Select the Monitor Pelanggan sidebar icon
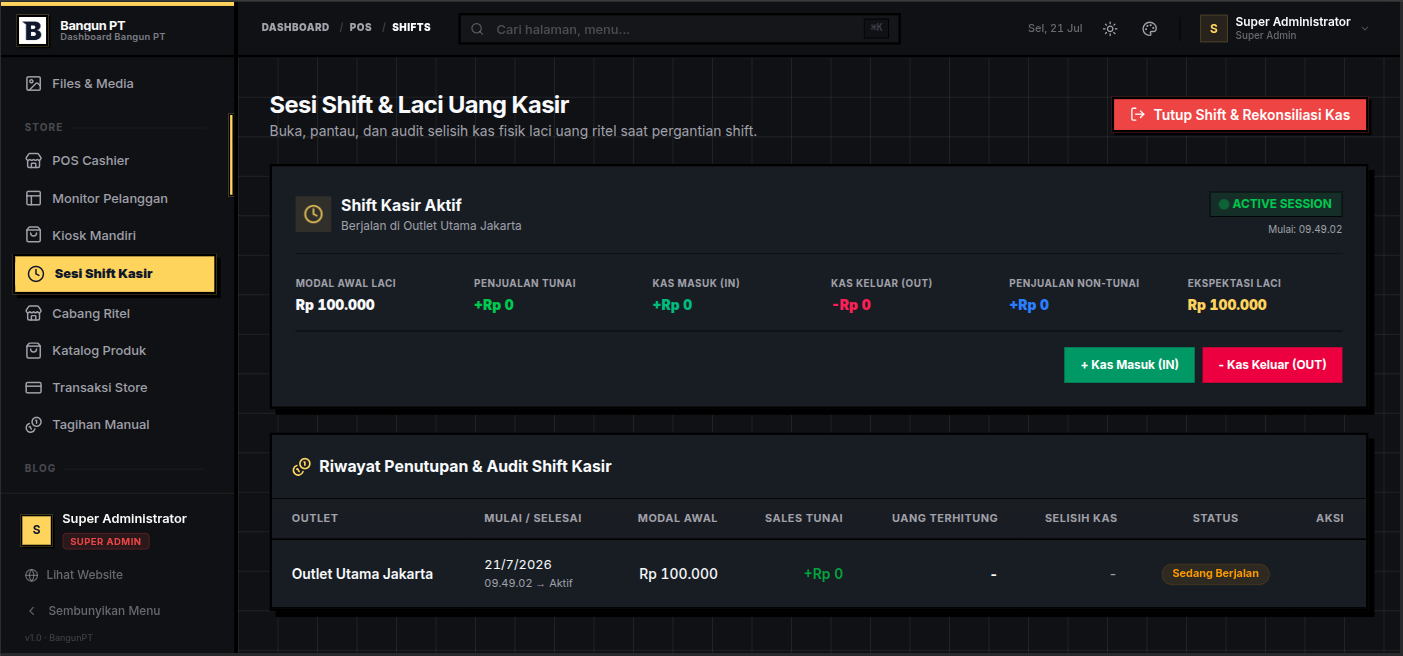Image resolution: width=1403 pixels, height=656 pixels. point(34,199)
